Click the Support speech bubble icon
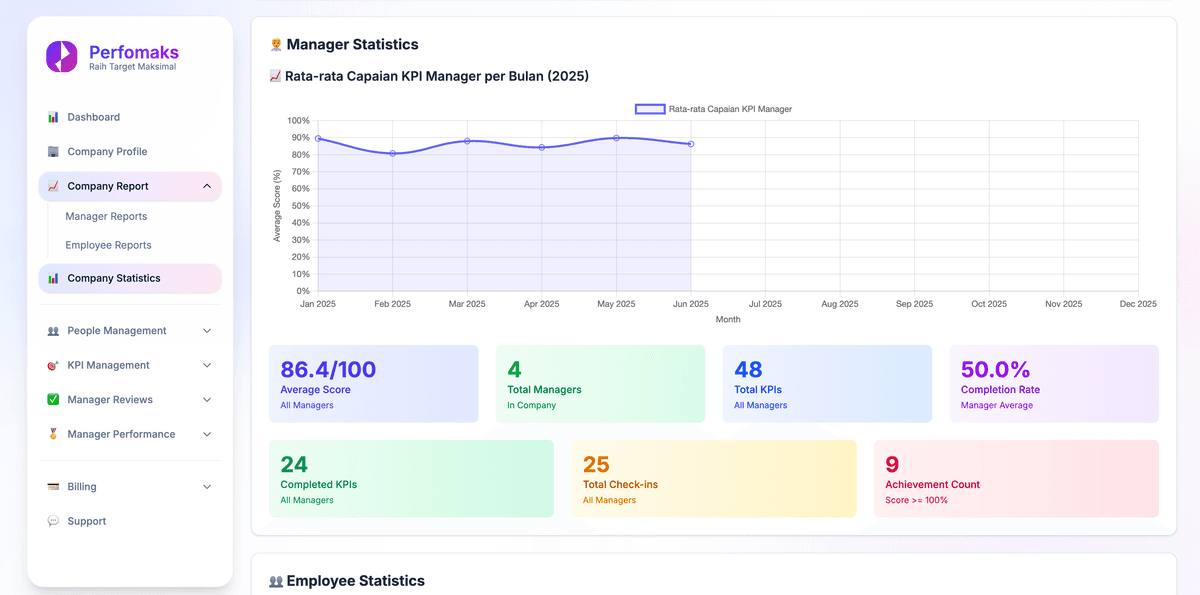Image resolution: width=1200 pixels, height=595 pixels. [x=53, y=522]
